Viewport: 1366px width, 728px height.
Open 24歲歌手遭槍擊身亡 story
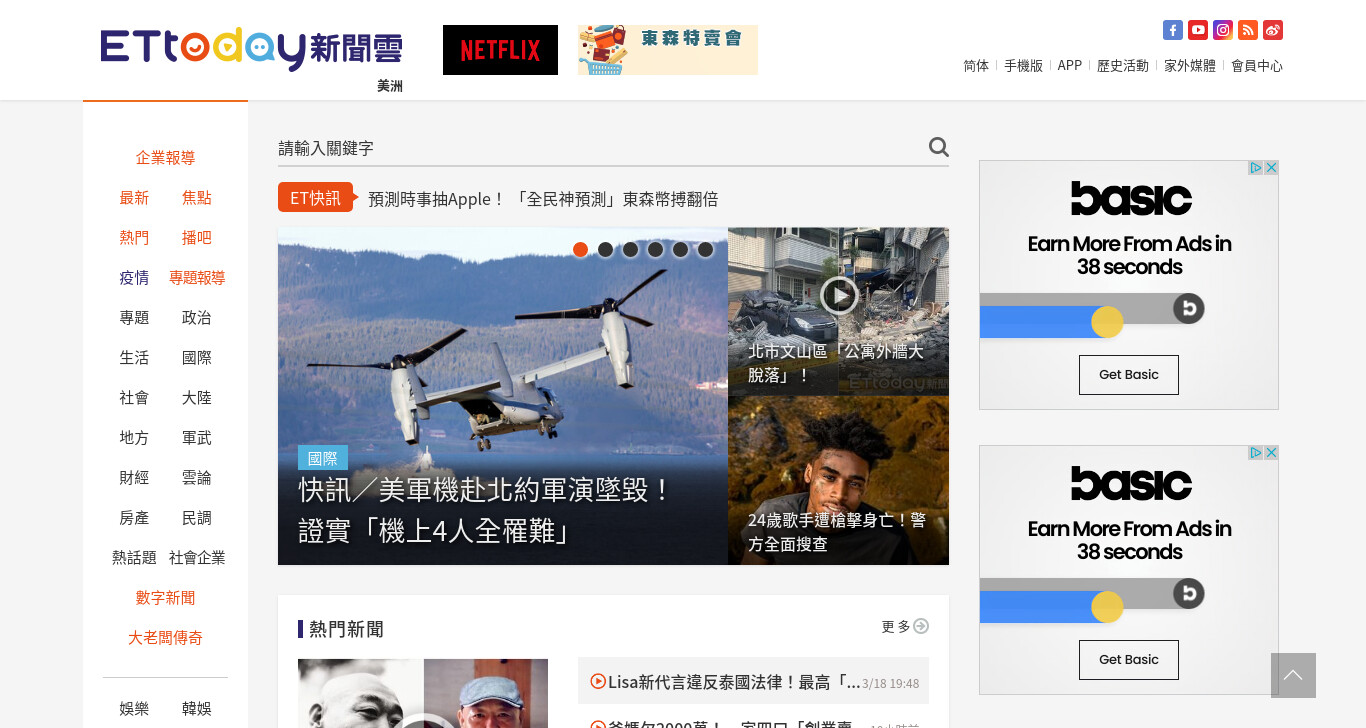[837, 532]
